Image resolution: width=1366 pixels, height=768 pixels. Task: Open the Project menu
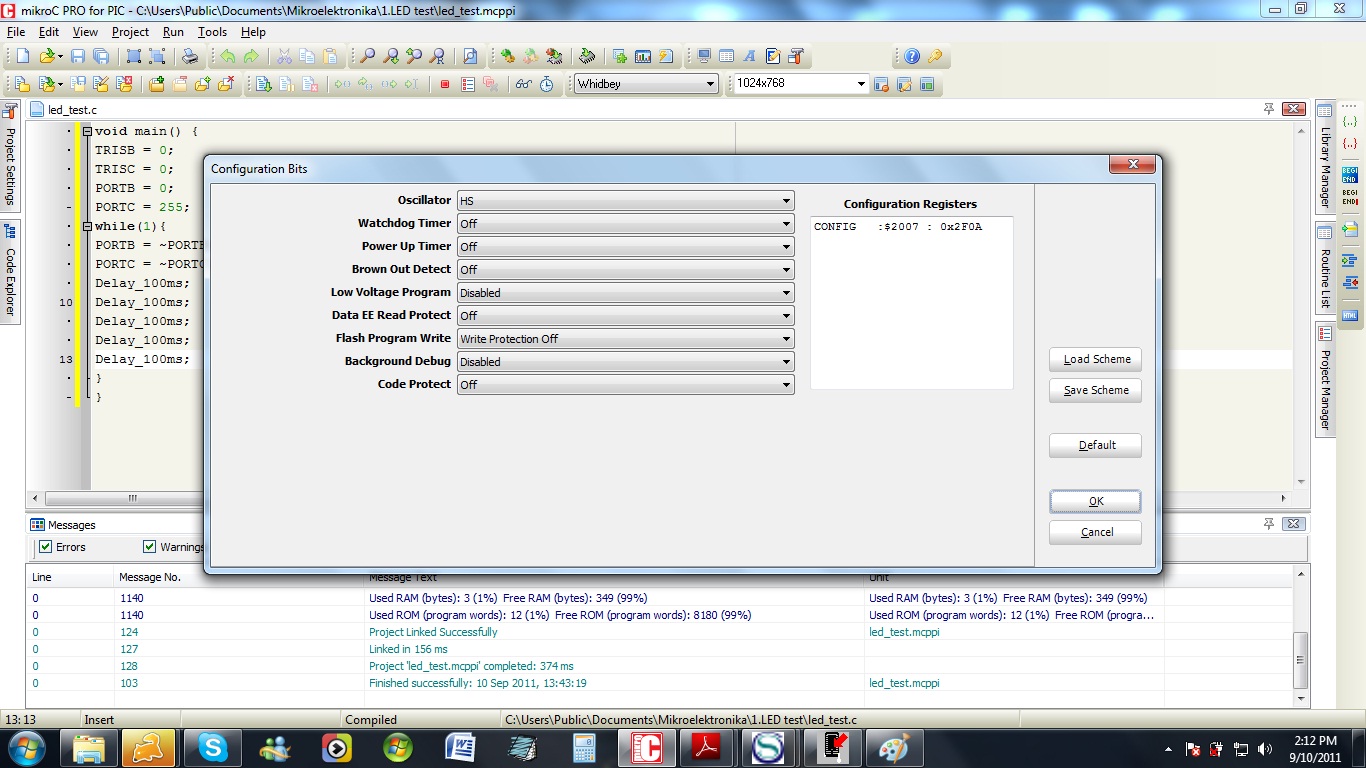[130, 32]
